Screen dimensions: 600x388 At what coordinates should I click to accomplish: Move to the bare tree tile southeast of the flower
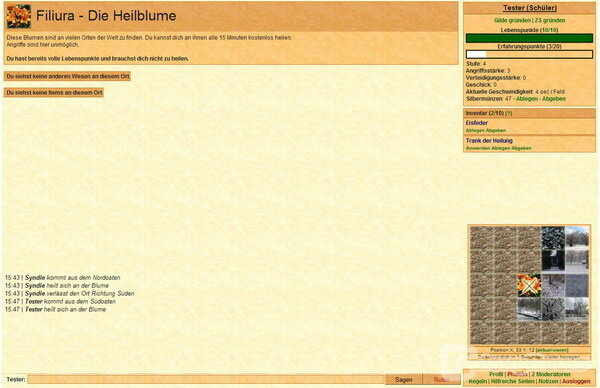[x=553, y=309]
